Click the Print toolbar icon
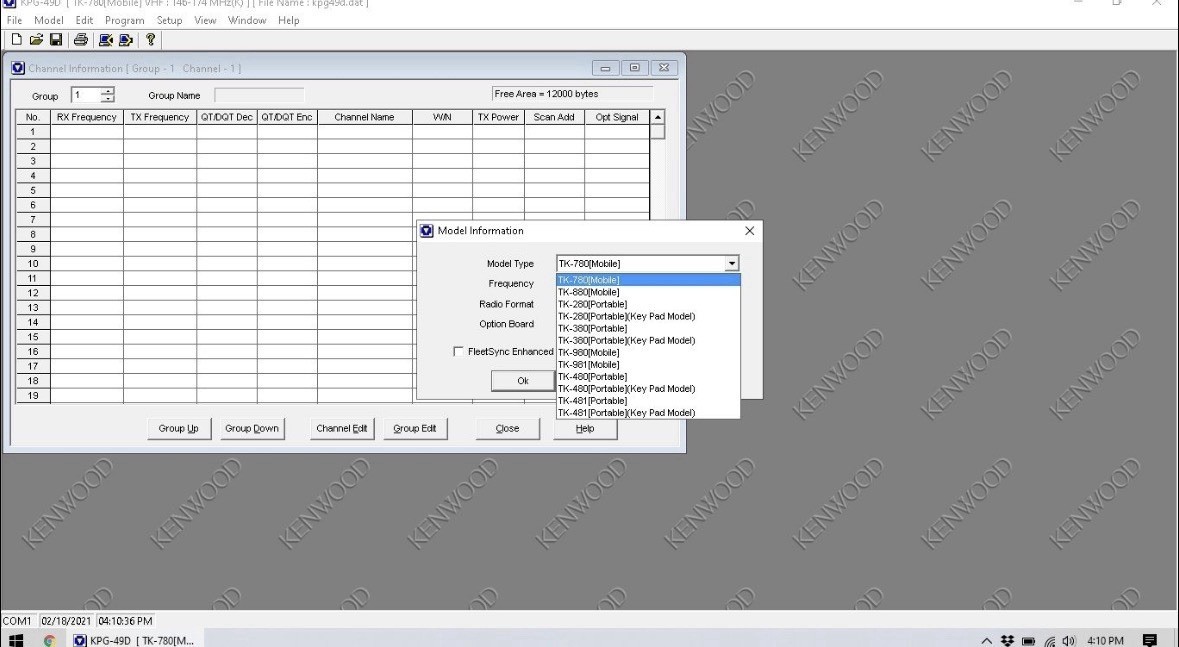The height and width of the screenshot is (647, 1179). tap(80, 40)
